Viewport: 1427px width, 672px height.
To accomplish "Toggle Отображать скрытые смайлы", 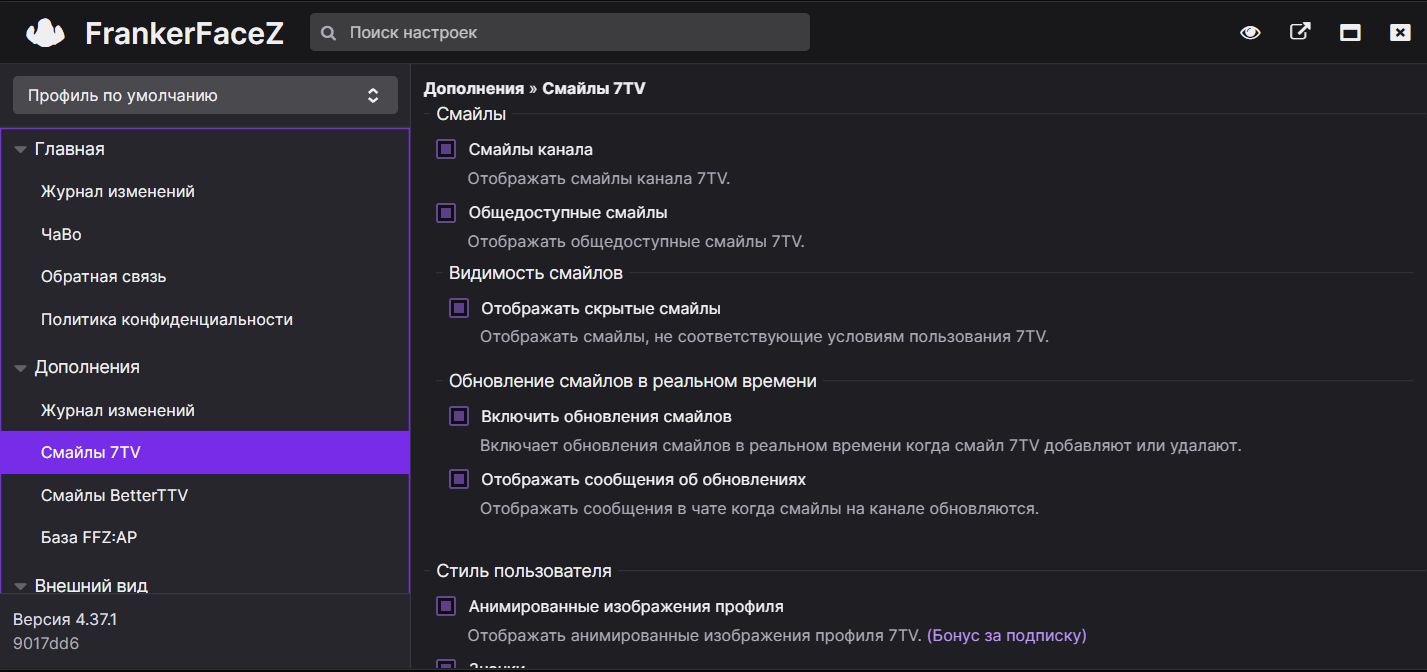I will [458, 307].
